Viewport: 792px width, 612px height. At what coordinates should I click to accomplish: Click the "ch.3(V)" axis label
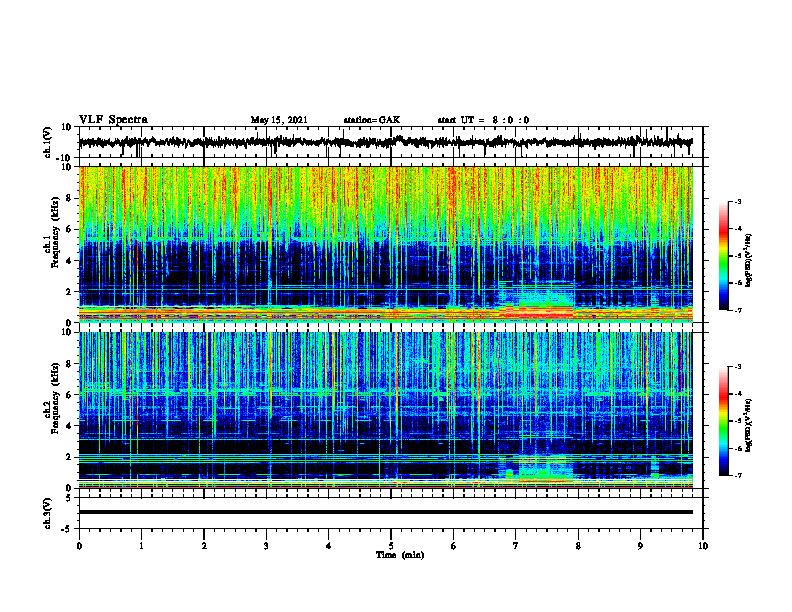(48, 513)
